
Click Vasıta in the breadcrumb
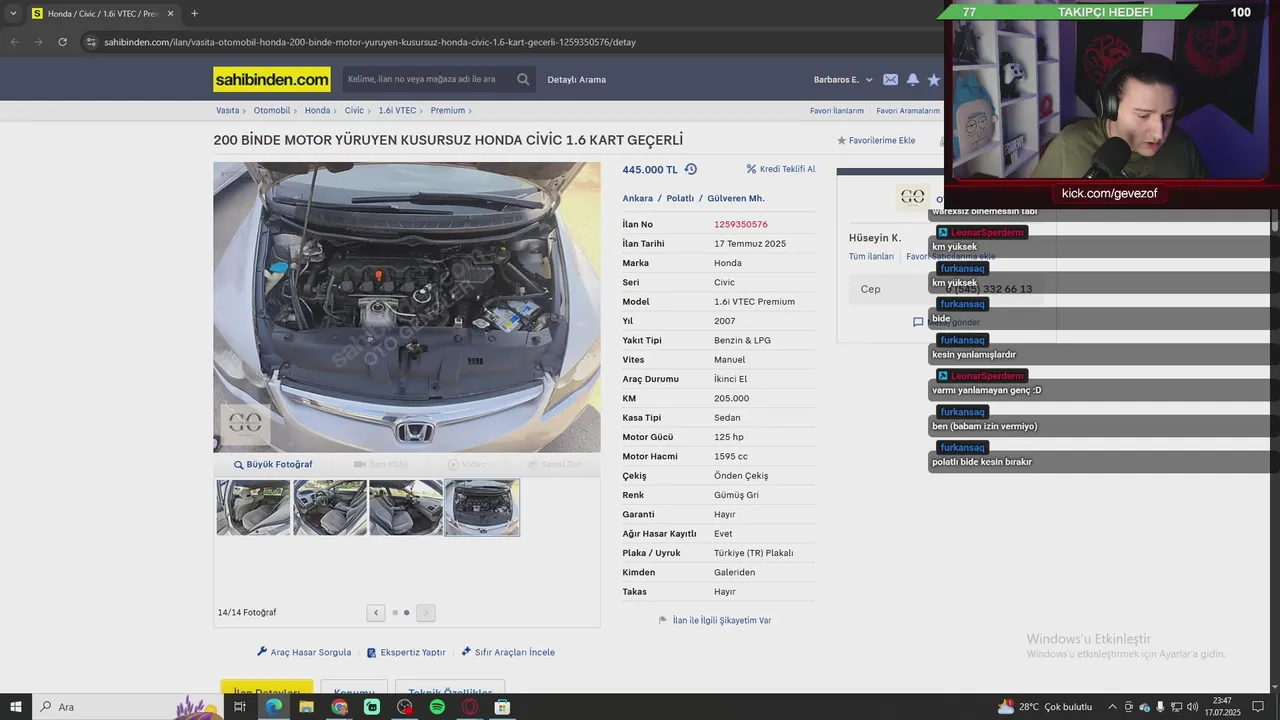pos(227,110)
